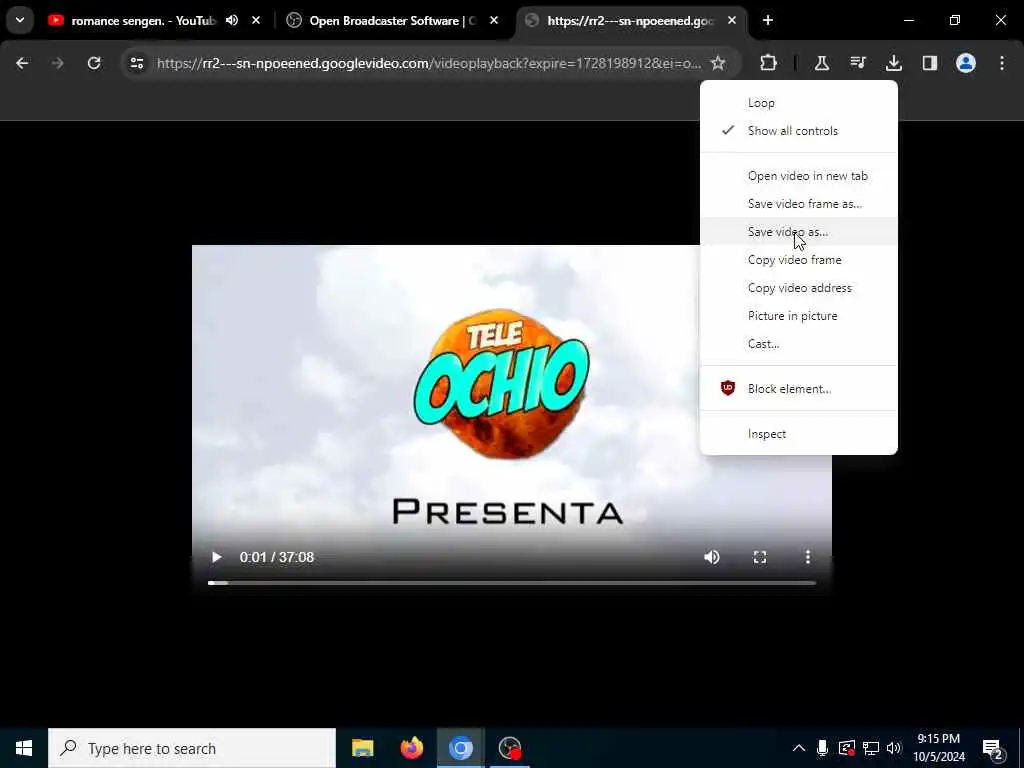Choose Loop in the context menu
This screenshot has height=768, width=1024.
tap(799, 103)
